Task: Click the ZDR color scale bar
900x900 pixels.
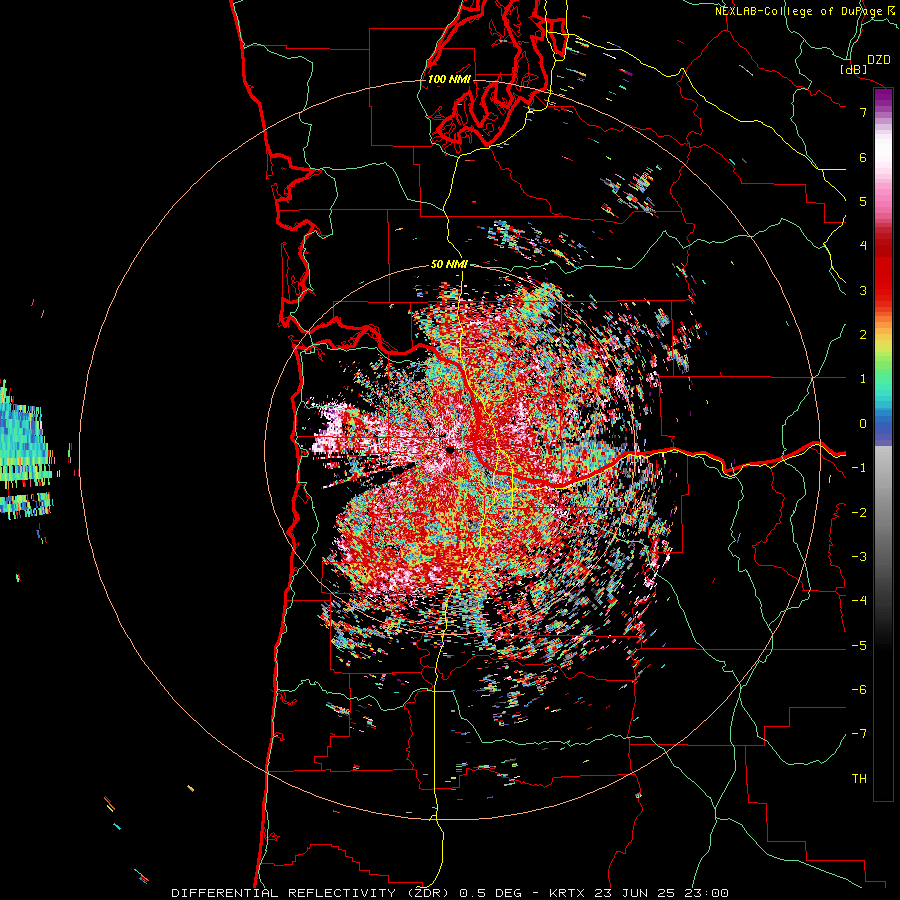Action: click(883, 445)
